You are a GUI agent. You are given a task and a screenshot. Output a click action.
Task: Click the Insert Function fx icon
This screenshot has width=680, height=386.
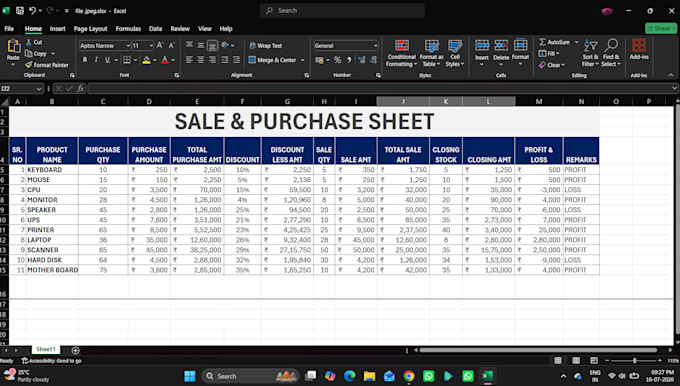pos(81,88)
